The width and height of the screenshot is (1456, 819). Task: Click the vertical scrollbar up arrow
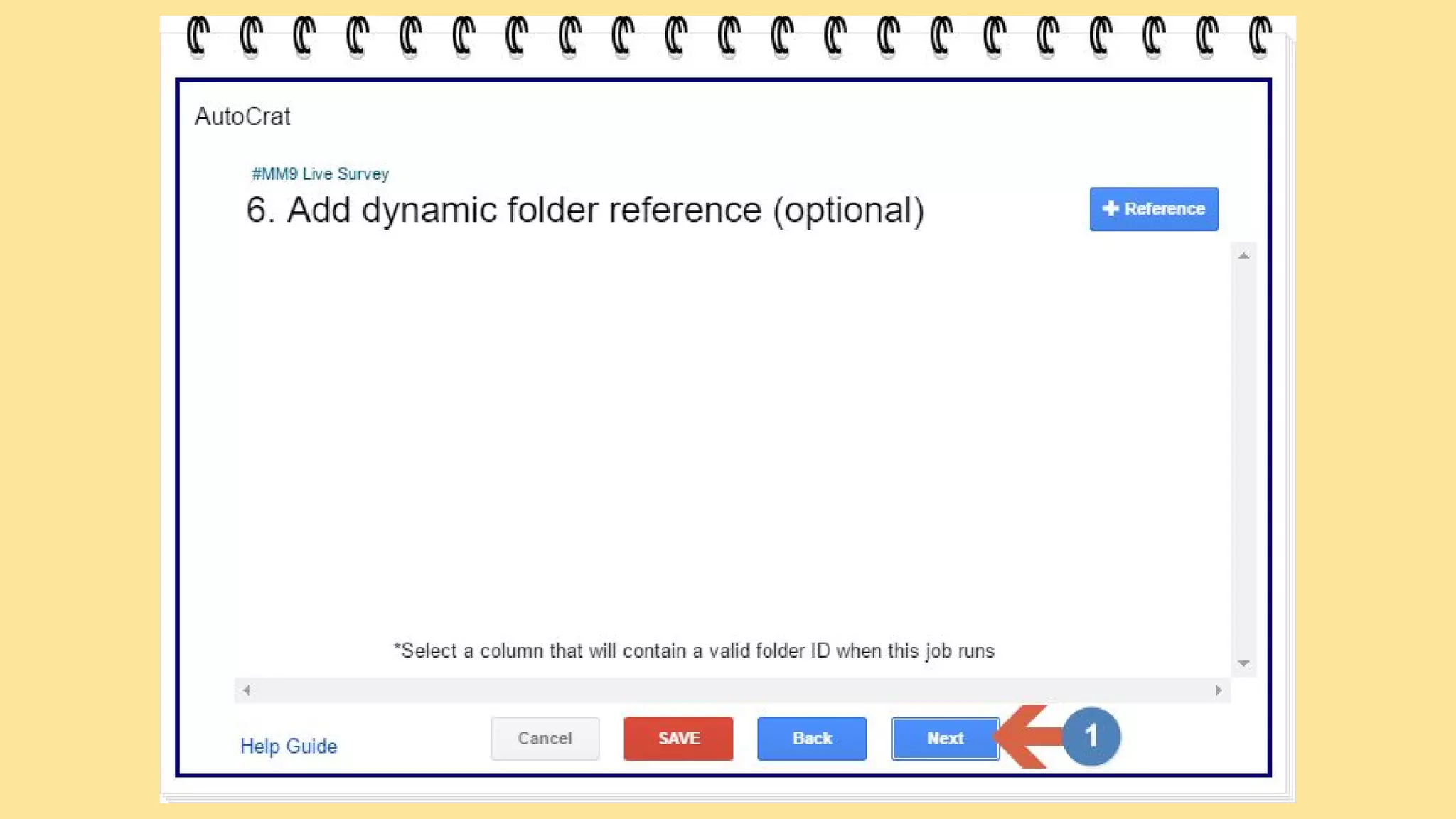pyautogui.click(x=1243, y=255)
